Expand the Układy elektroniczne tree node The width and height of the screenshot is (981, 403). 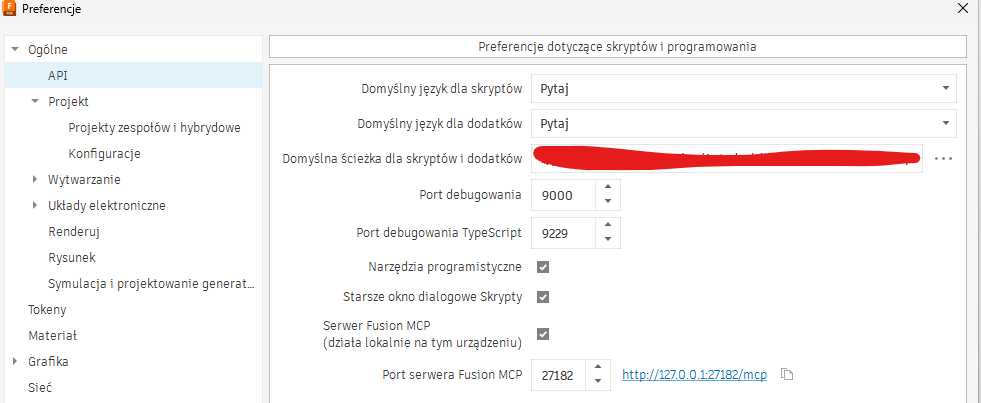[35, 205]
